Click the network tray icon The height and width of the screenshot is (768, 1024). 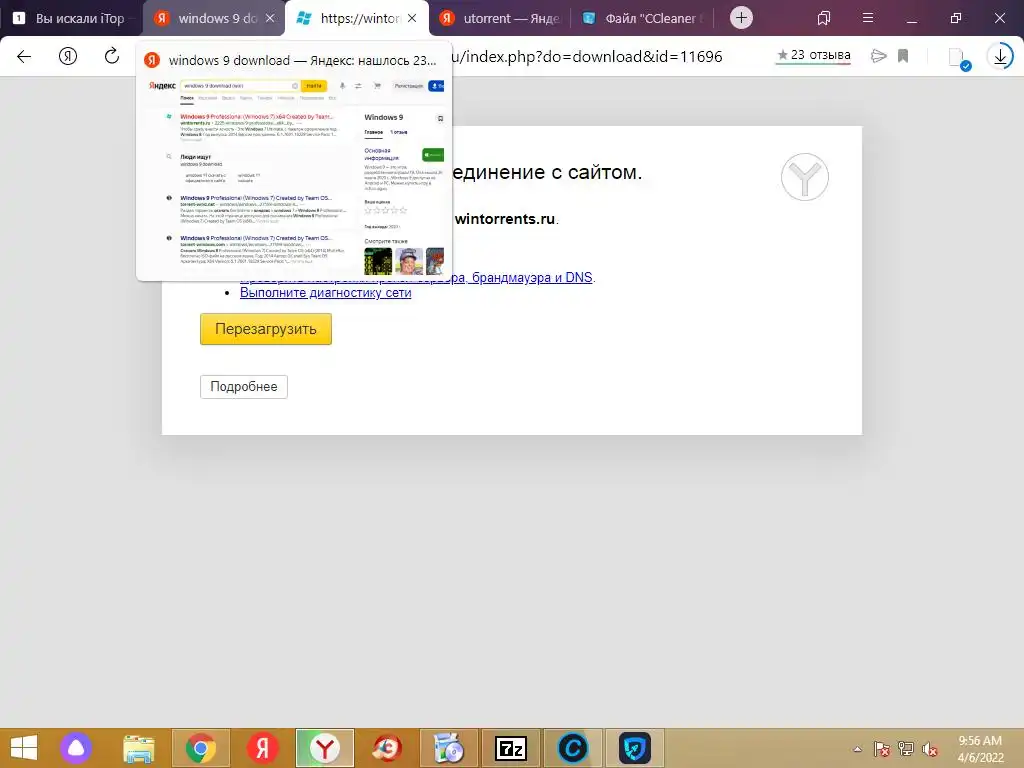[906, 749]
